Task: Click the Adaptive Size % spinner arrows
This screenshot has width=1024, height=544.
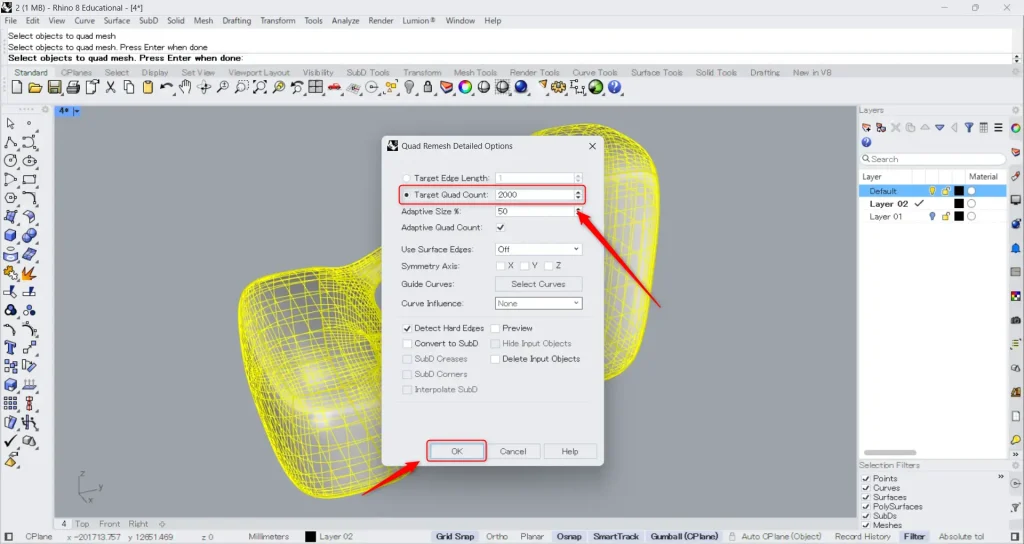Action: 578,211
